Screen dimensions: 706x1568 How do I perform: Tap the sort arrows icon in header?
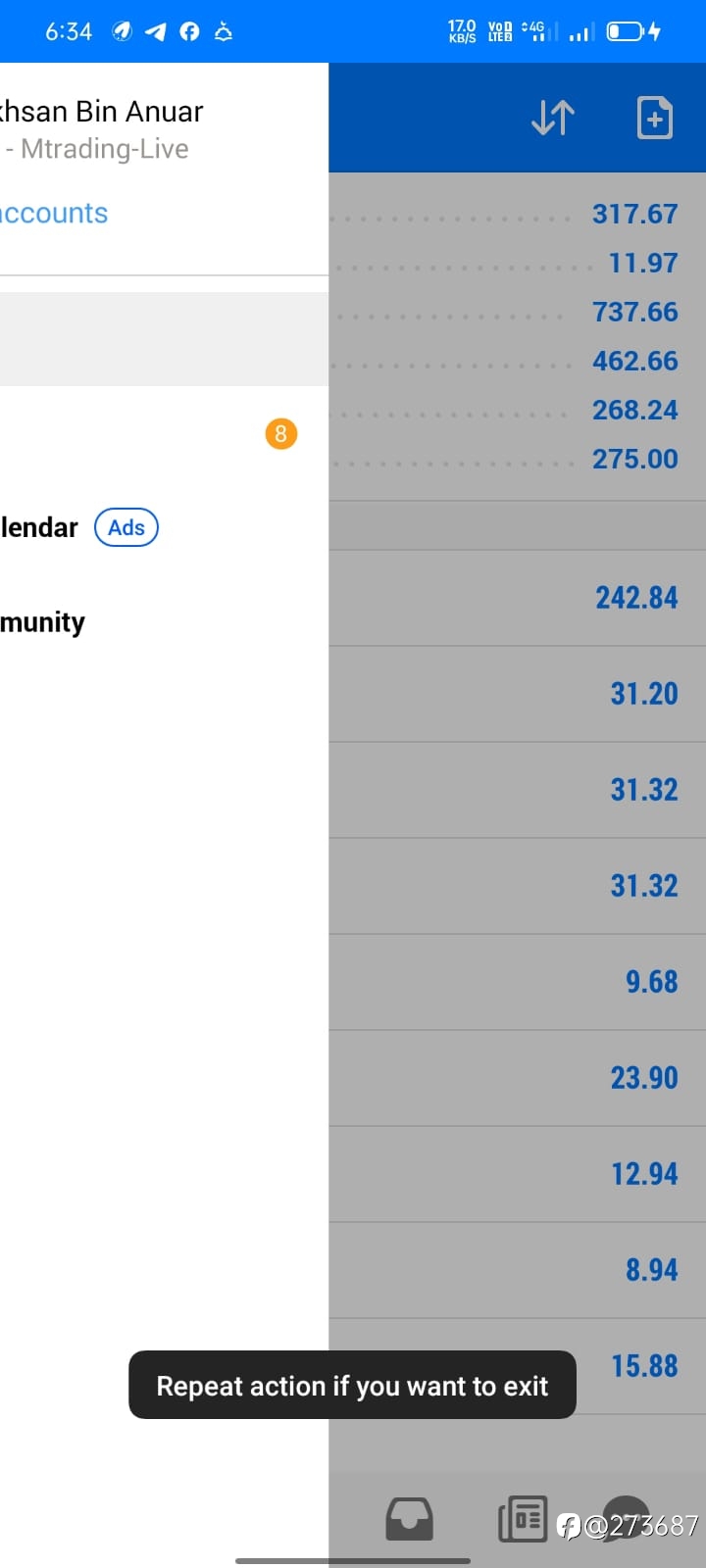pyautogui.click(x=553, y=118)
